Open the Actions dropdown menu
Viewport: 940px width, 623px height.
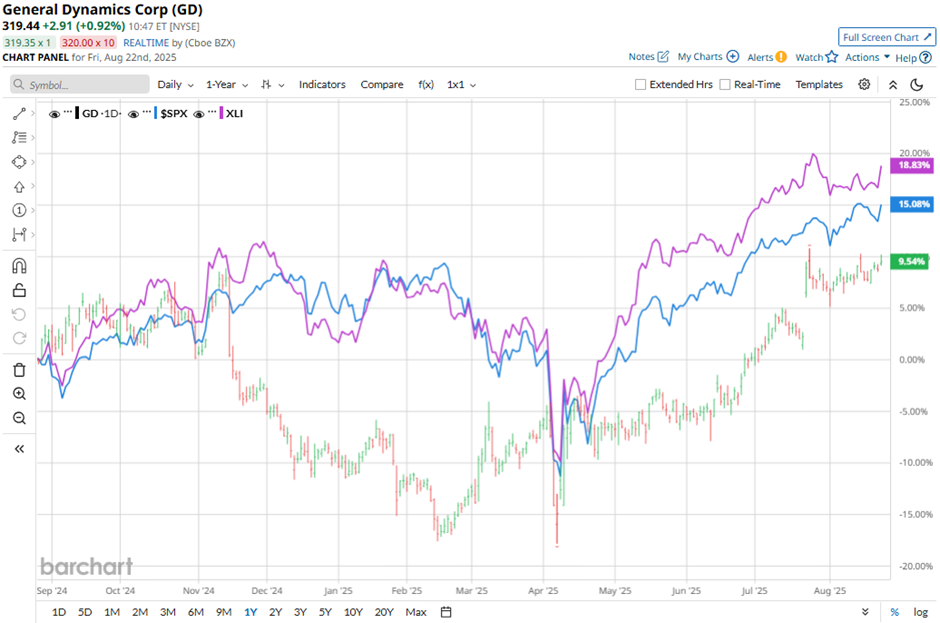(867, 57)
